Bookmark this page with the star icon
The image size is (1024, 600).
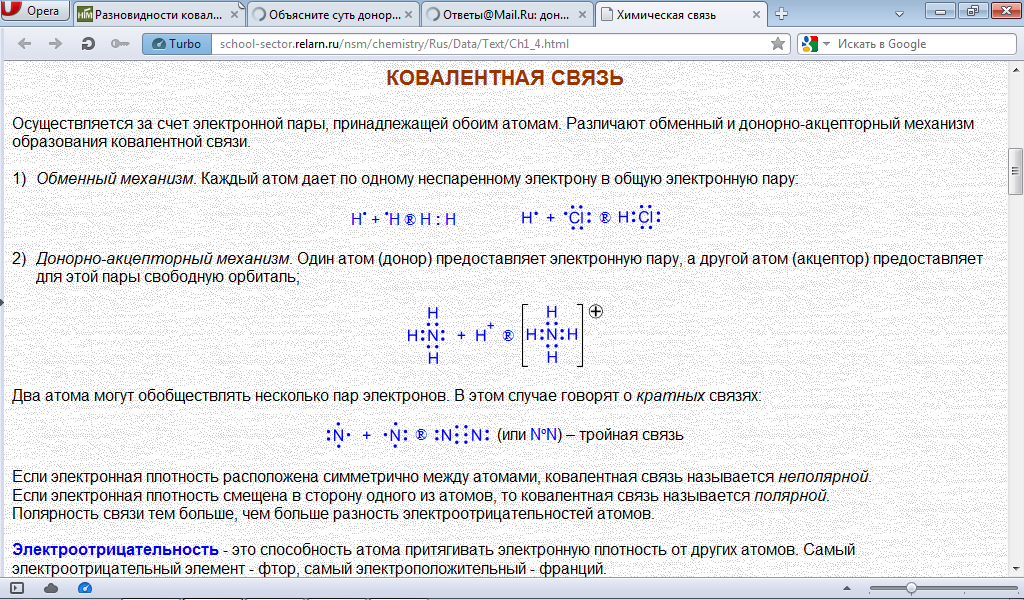point(778,44)
